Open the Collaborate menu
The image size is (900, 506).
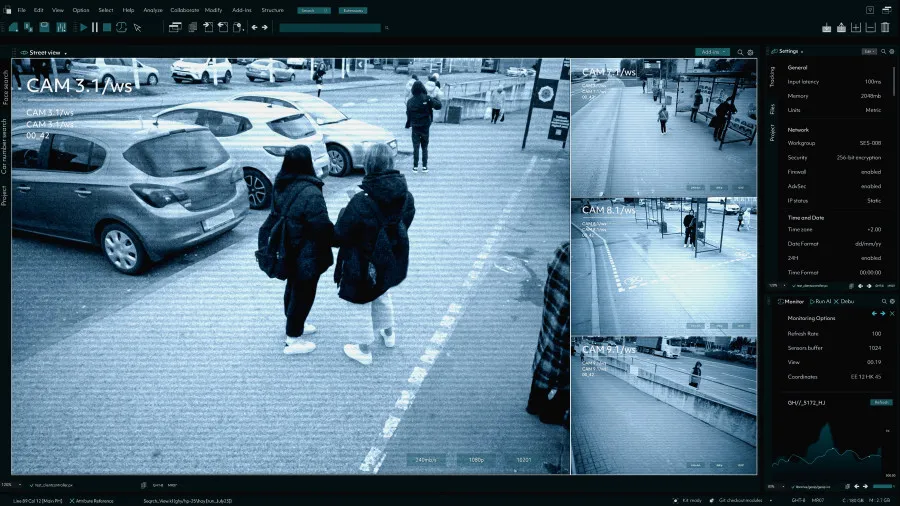(184, 10)
